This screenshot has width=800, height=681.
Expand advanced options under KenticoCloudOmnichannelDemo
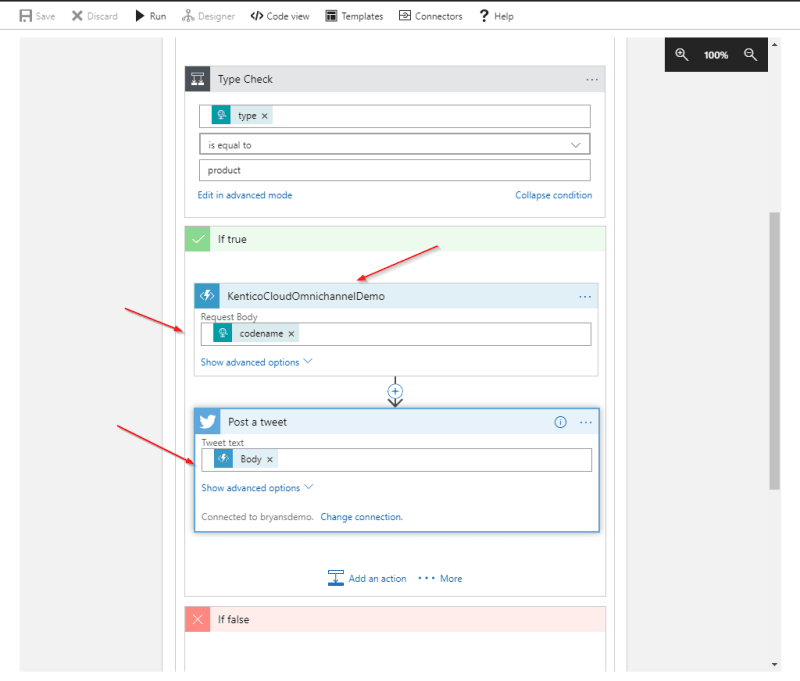(256, 362)
